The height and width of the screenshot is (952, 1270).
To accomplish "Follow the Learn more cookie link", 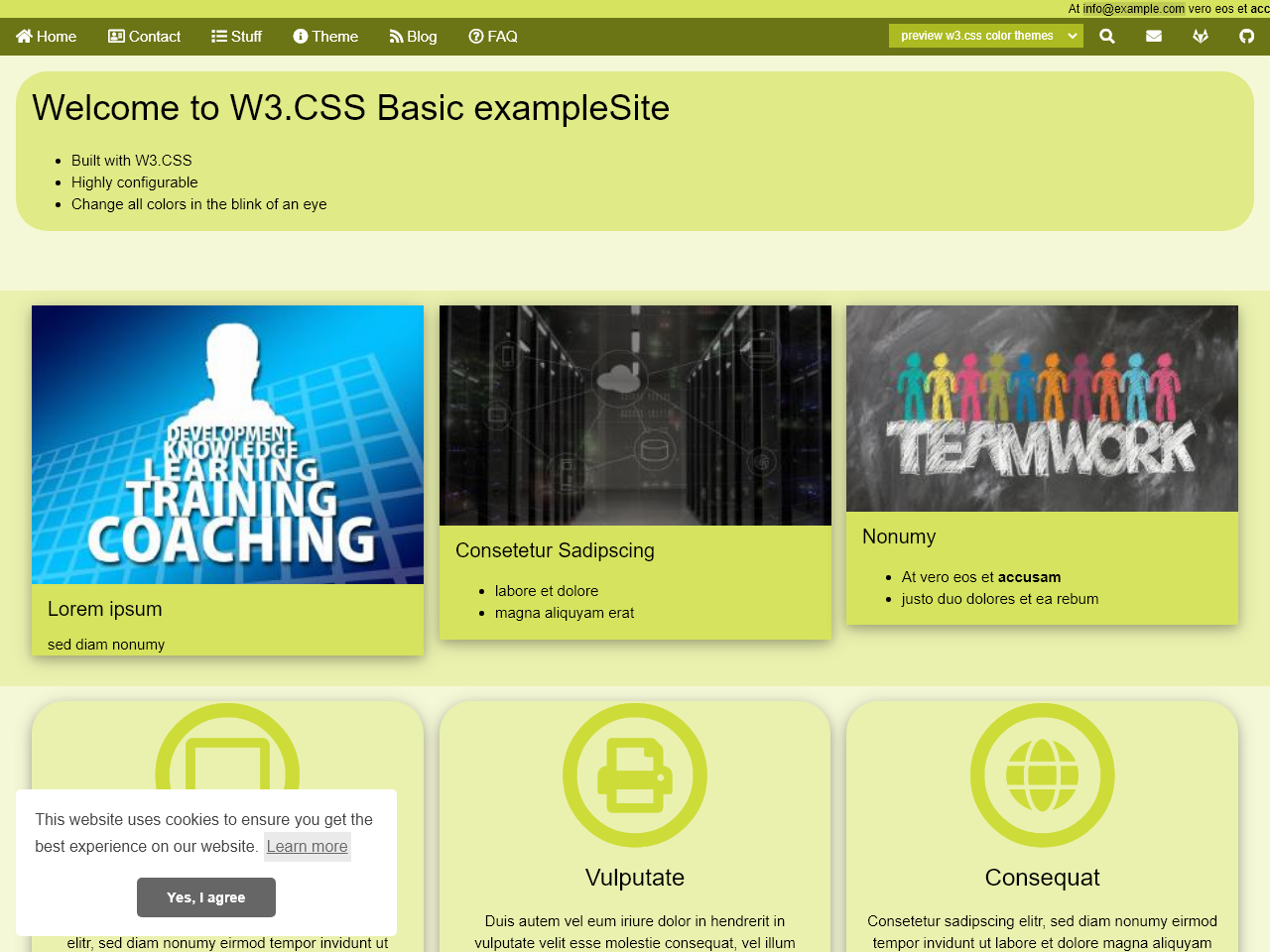I will 307,846.
